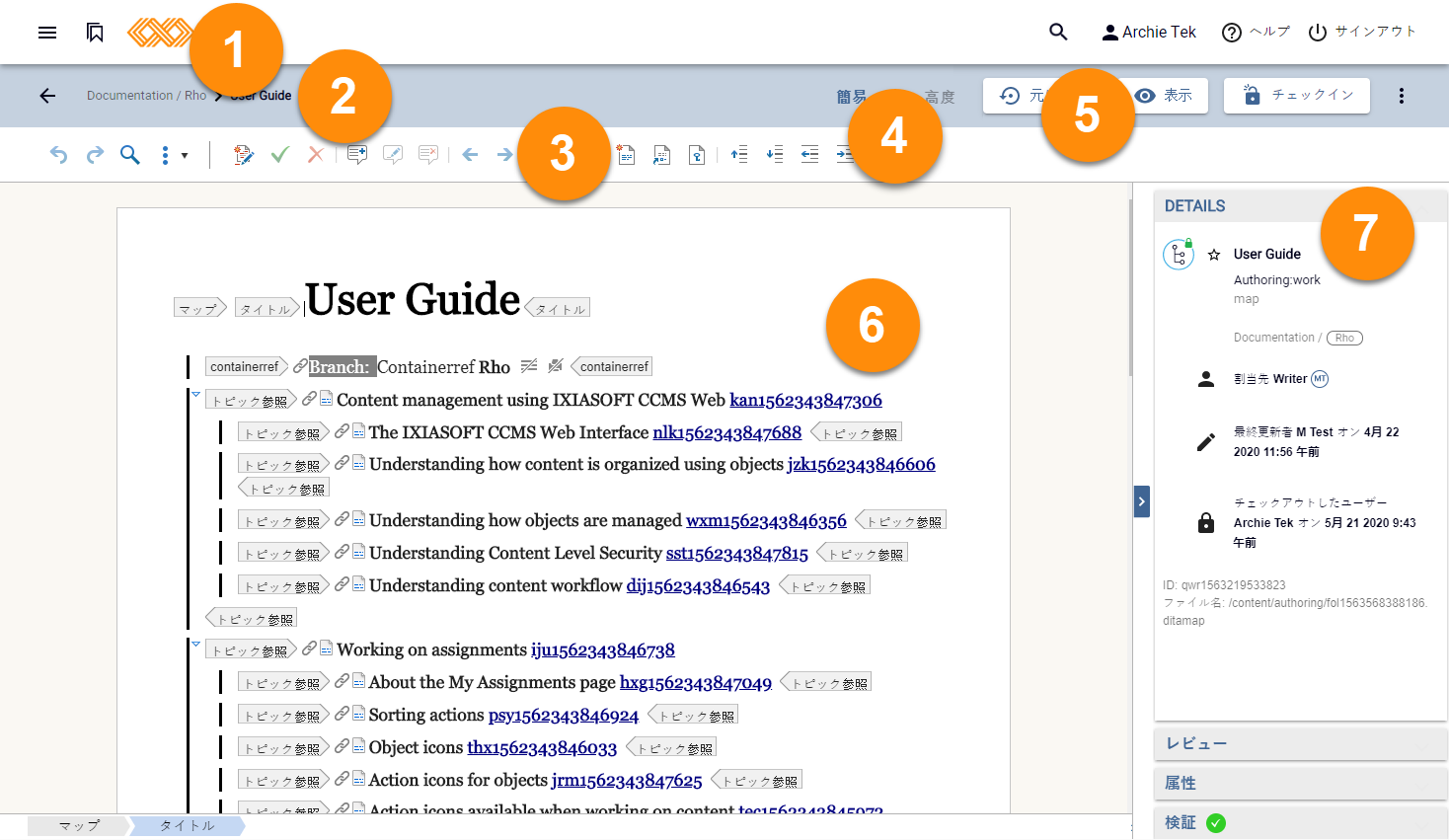Viewport: 1449px width, 840px height.
Task: Open link jzk1562343846606
Action: coord(861,464)
